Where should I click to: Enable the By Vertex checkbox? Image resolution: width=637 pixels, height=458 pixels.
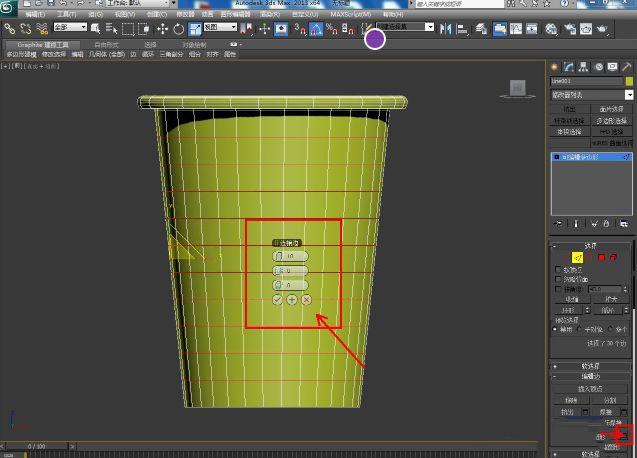coord(558,270)
